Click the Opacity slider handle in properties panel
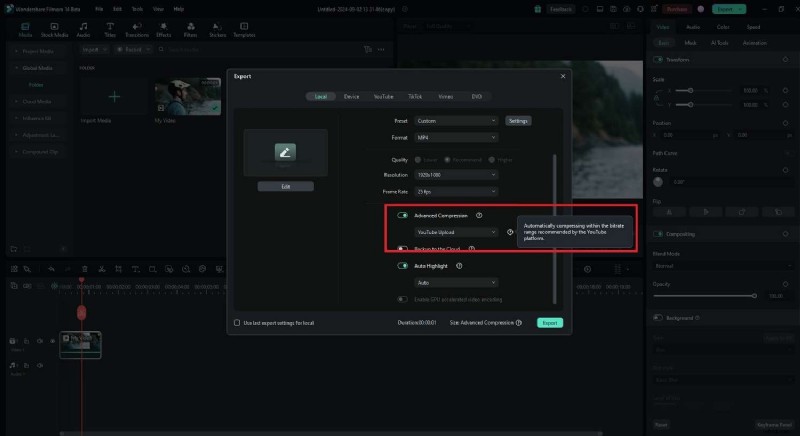 click(754, 295)
